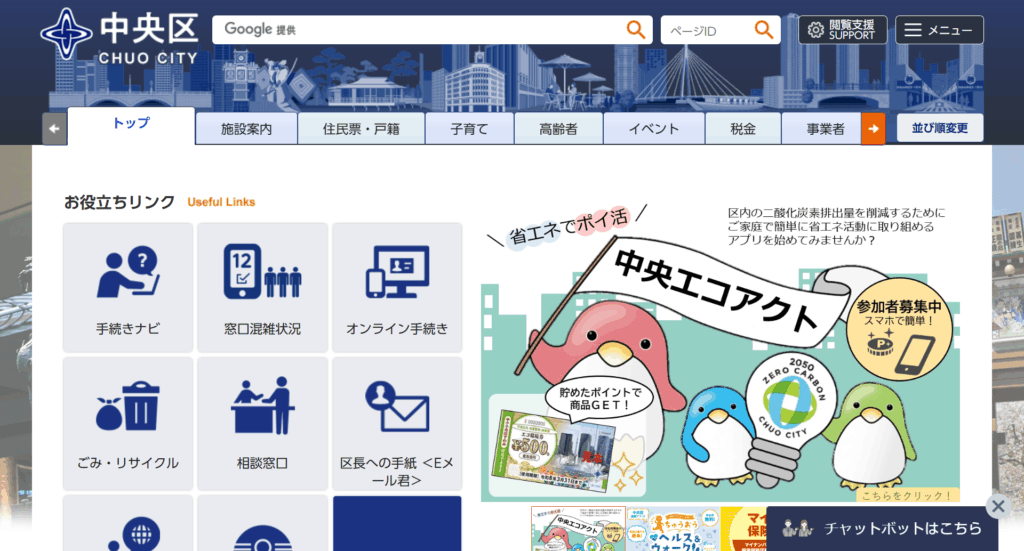Open the 区長への手紙 mayor letter tile
Screen dimensions: 1024x551
[x=397, y=423]
